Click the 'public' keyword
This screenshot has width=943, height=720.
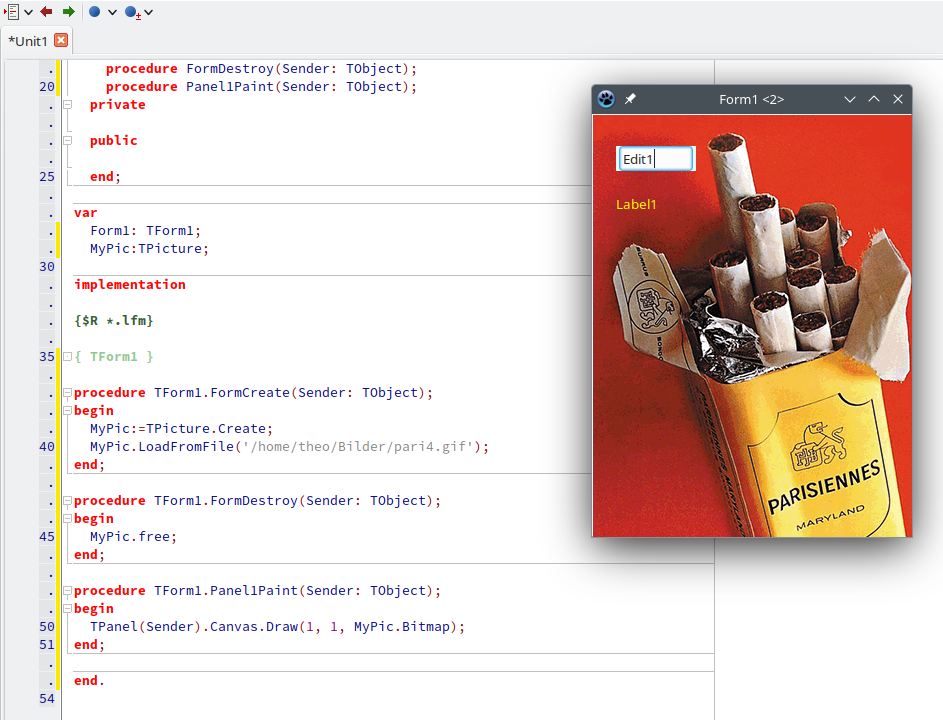(114, 141)
